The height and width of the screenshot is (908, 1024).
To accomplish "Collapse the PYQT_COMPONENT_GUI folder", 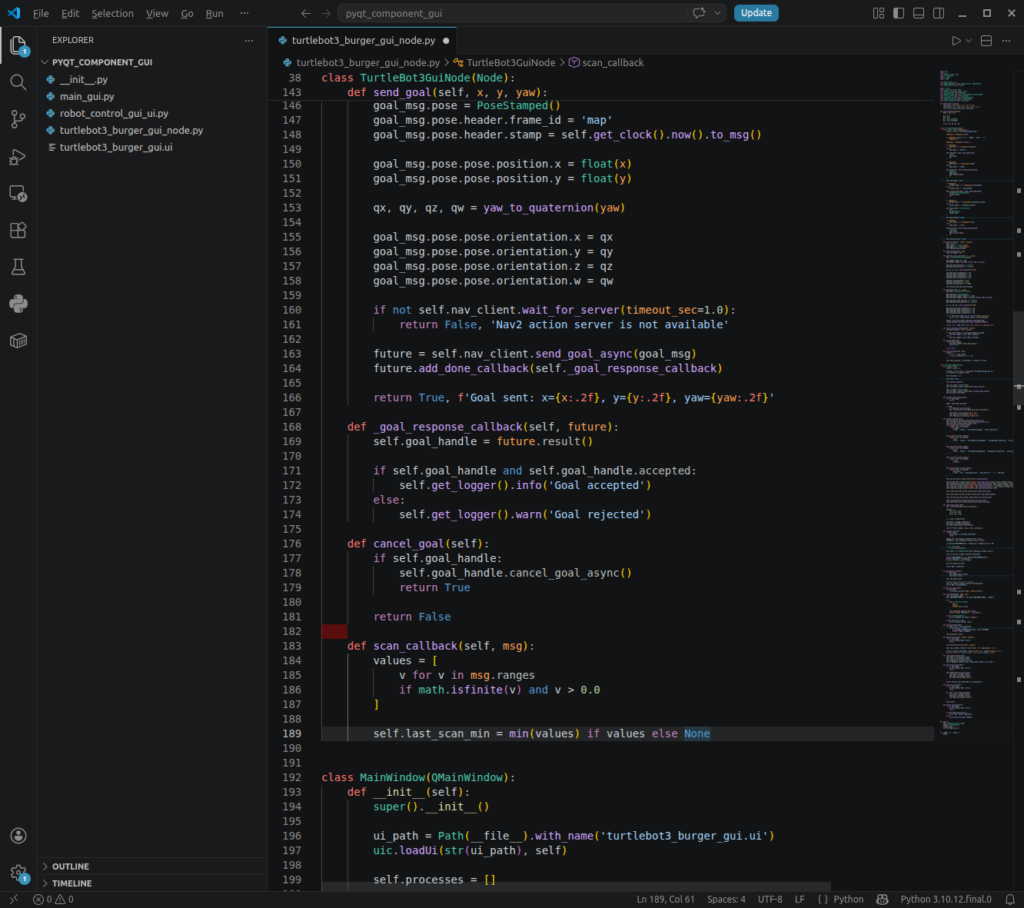I will [x=152, y=62].
